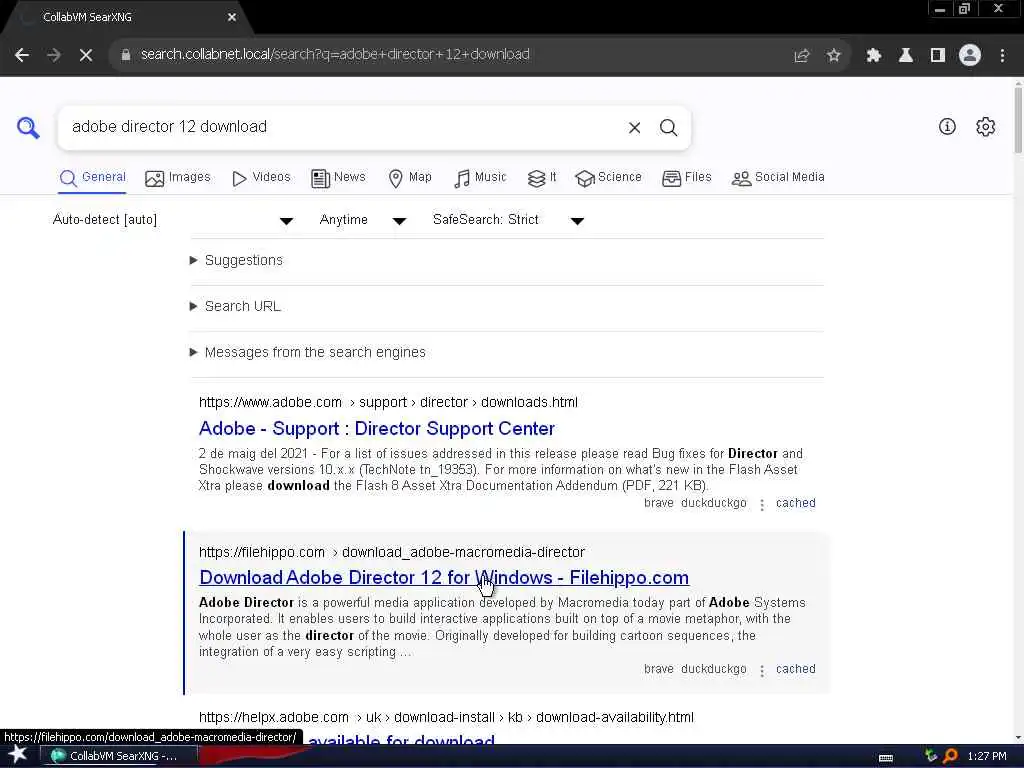The height and width of the screenshot is (768, 1024).
Task: Click the www.adobe.com result URL
Action: (x=388, y=402)
